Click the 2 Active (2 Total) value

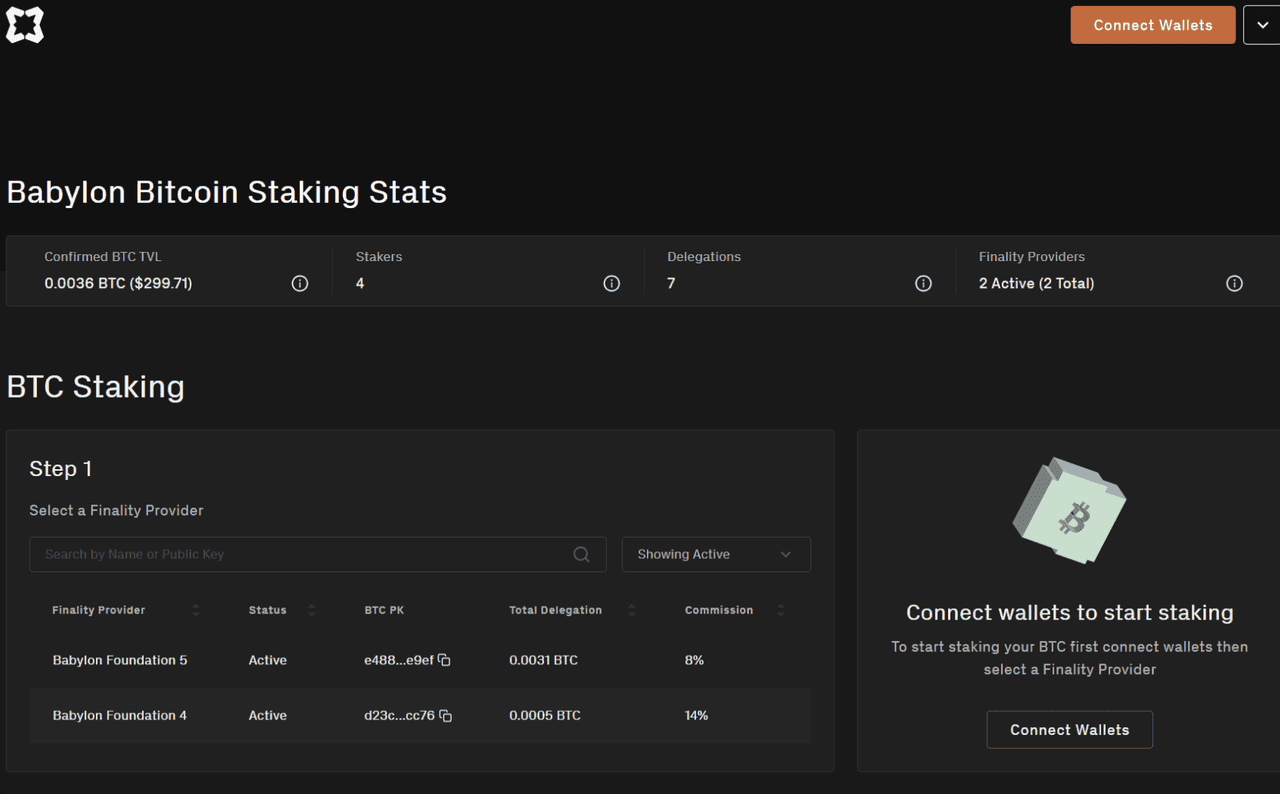(x=1036, y=284)
